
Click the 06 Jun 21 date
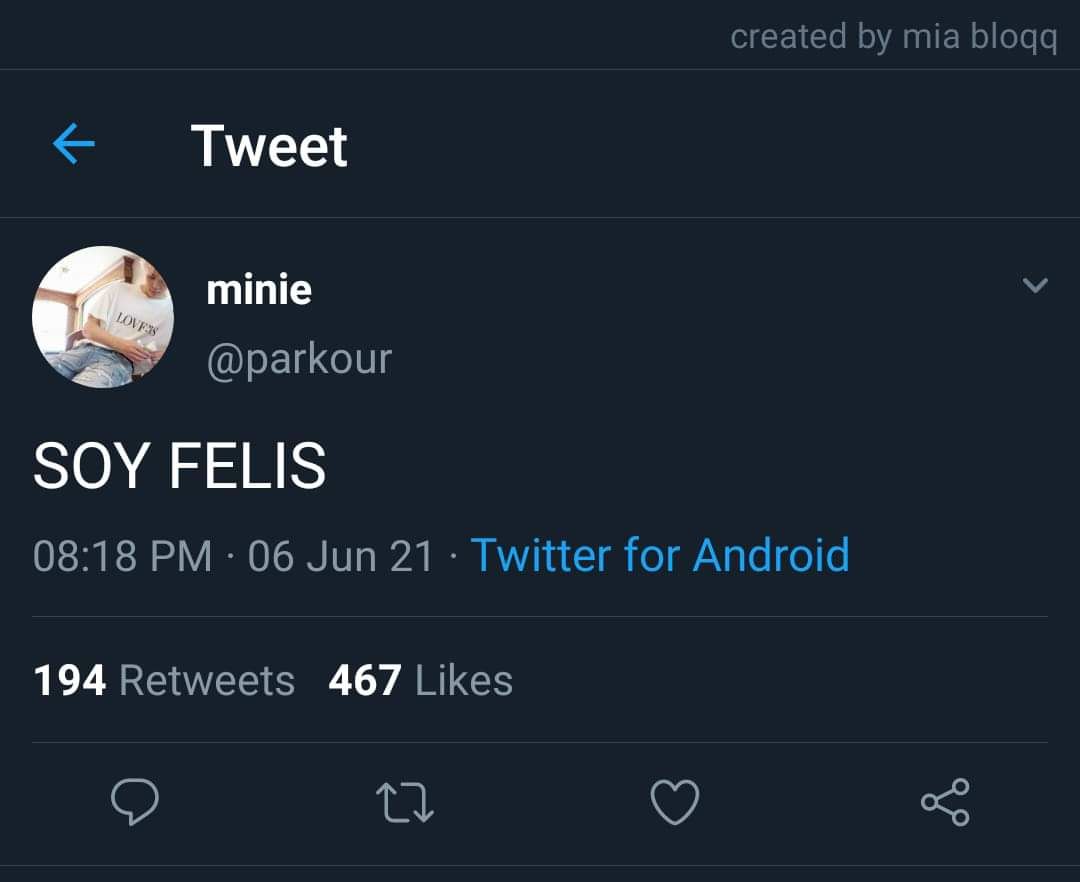pyautogui.click(x=341, y=556)
